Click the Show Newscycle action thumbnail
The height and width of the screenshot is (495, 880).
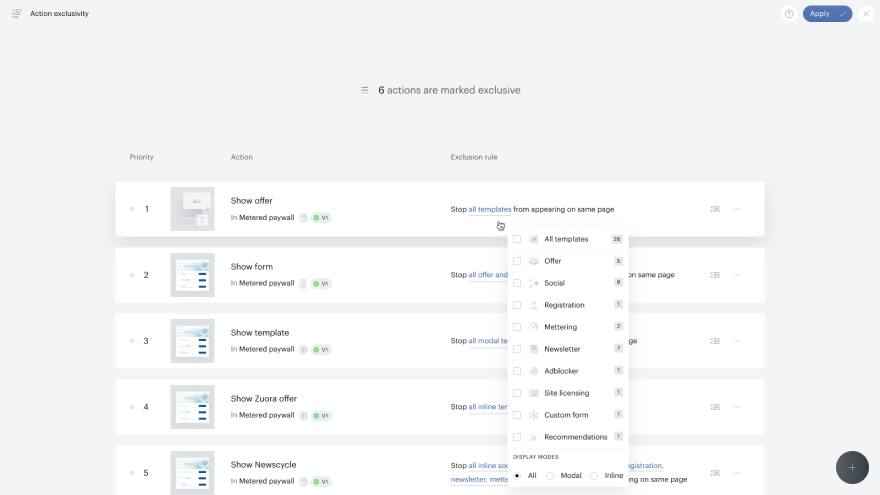192,473
